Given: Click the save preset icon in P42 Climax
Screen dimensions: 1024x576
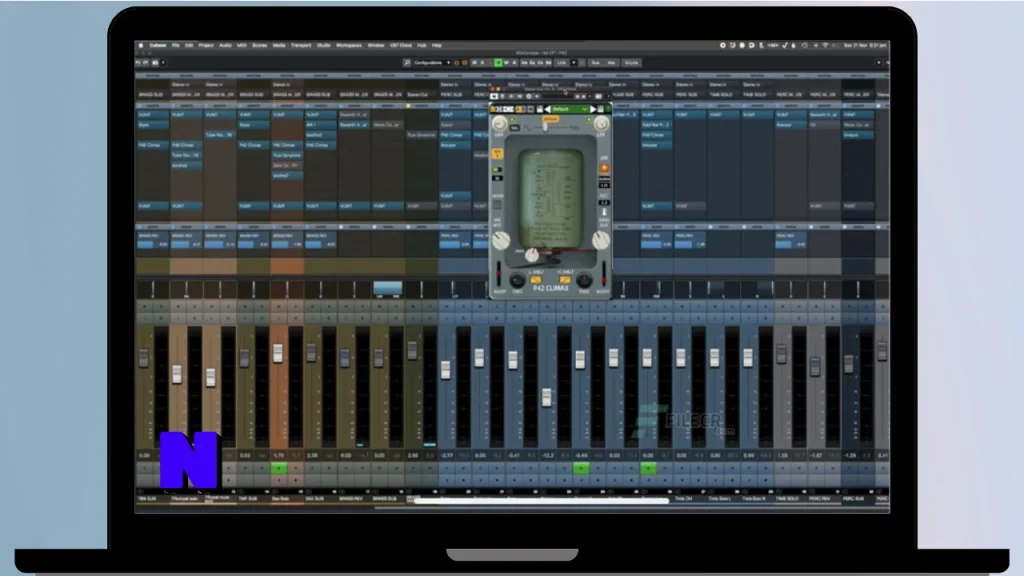Looking at the screenshot, I should click(539, 109).
